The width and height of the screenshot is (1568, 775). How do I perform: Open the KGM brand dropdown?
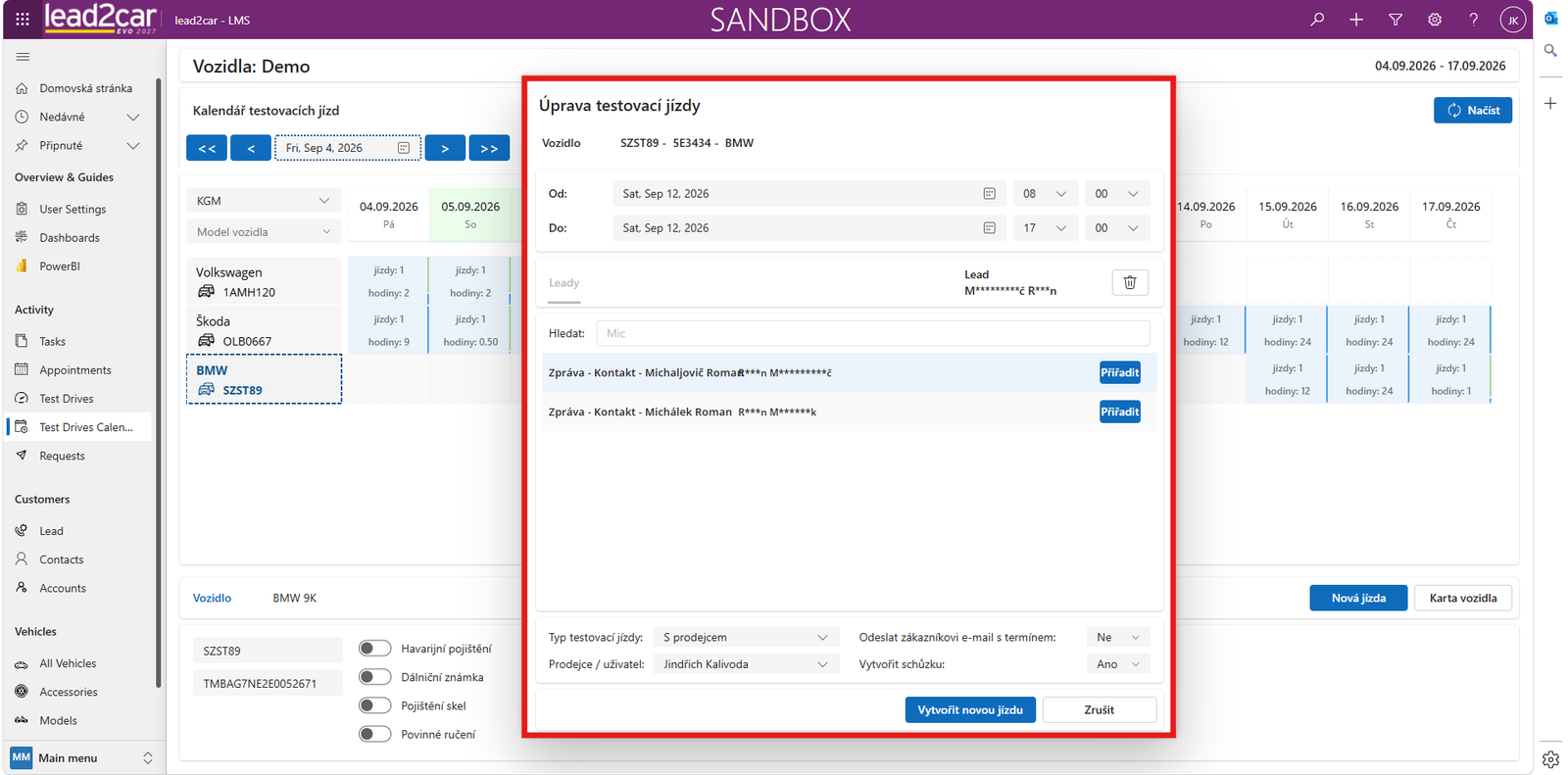tap(264, 201)
